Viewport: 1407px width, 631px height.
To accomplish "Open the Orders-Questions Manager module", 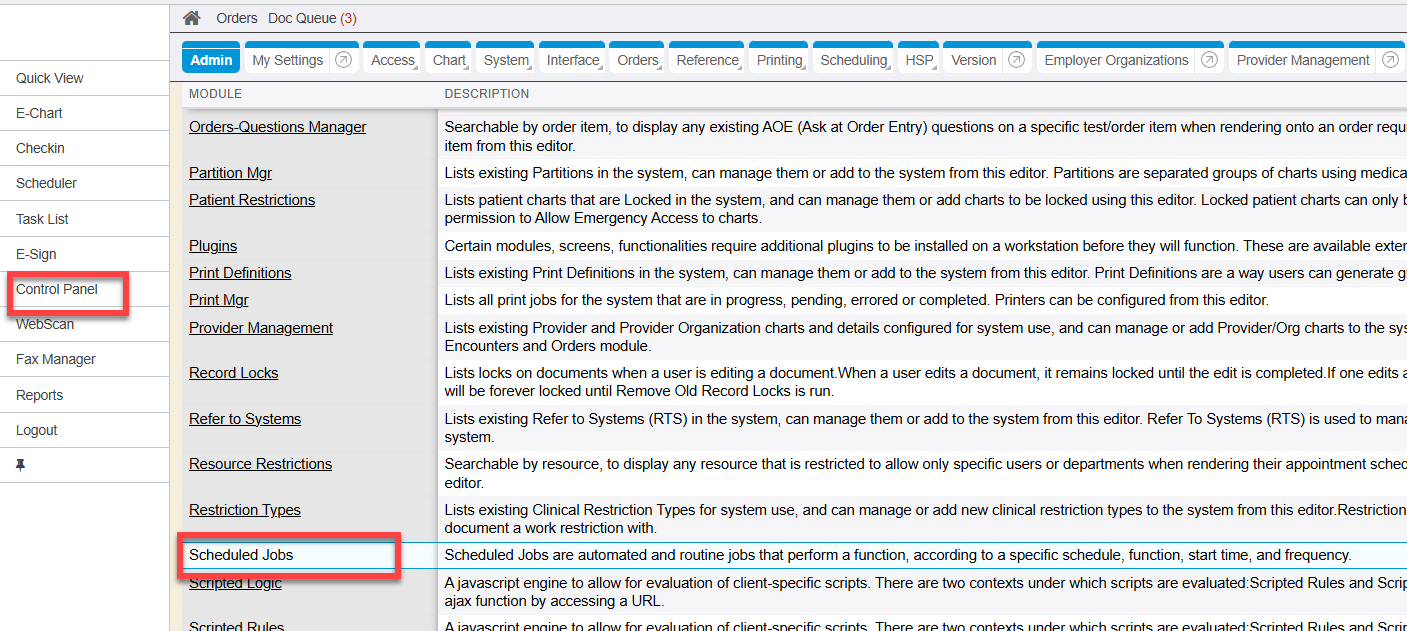I will (x=277, y=127).
